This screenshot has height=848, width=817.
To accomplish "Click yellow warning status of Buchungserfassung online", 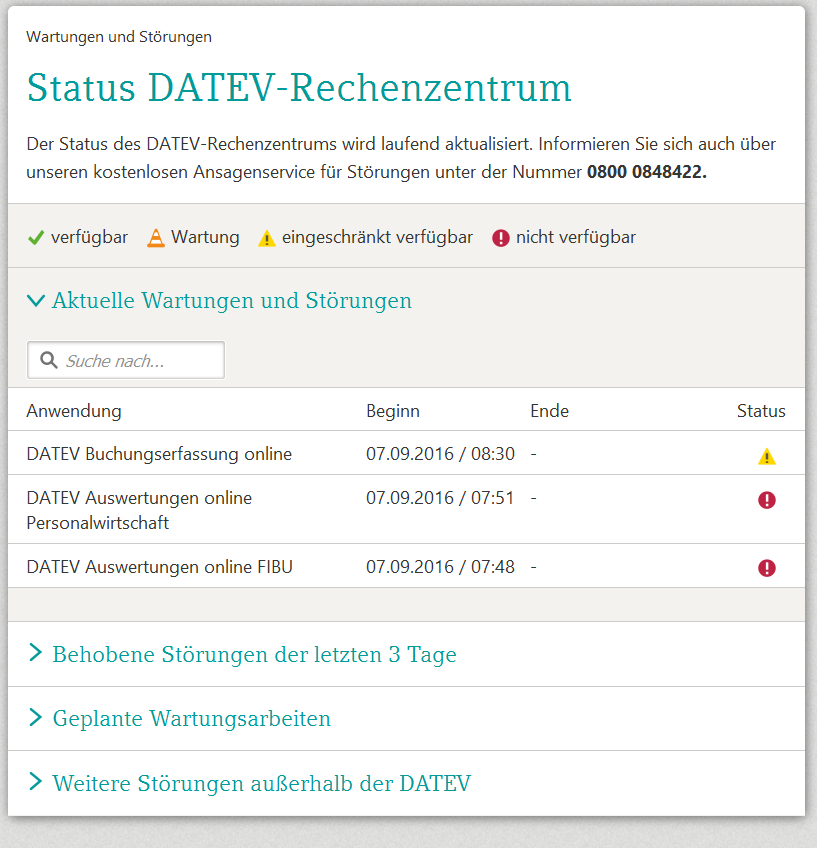I will coord(766,456).
